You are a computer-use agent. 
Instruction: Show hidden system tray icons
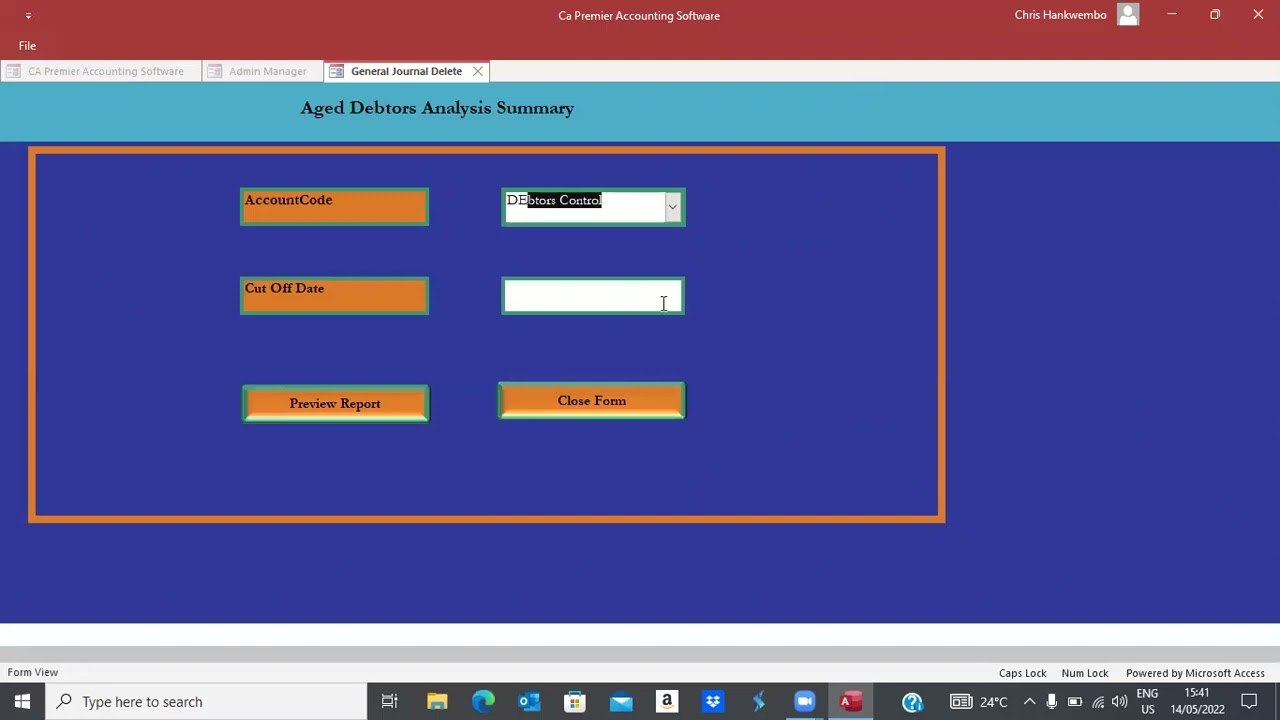pyautogui.click(x=1029, y=701)
